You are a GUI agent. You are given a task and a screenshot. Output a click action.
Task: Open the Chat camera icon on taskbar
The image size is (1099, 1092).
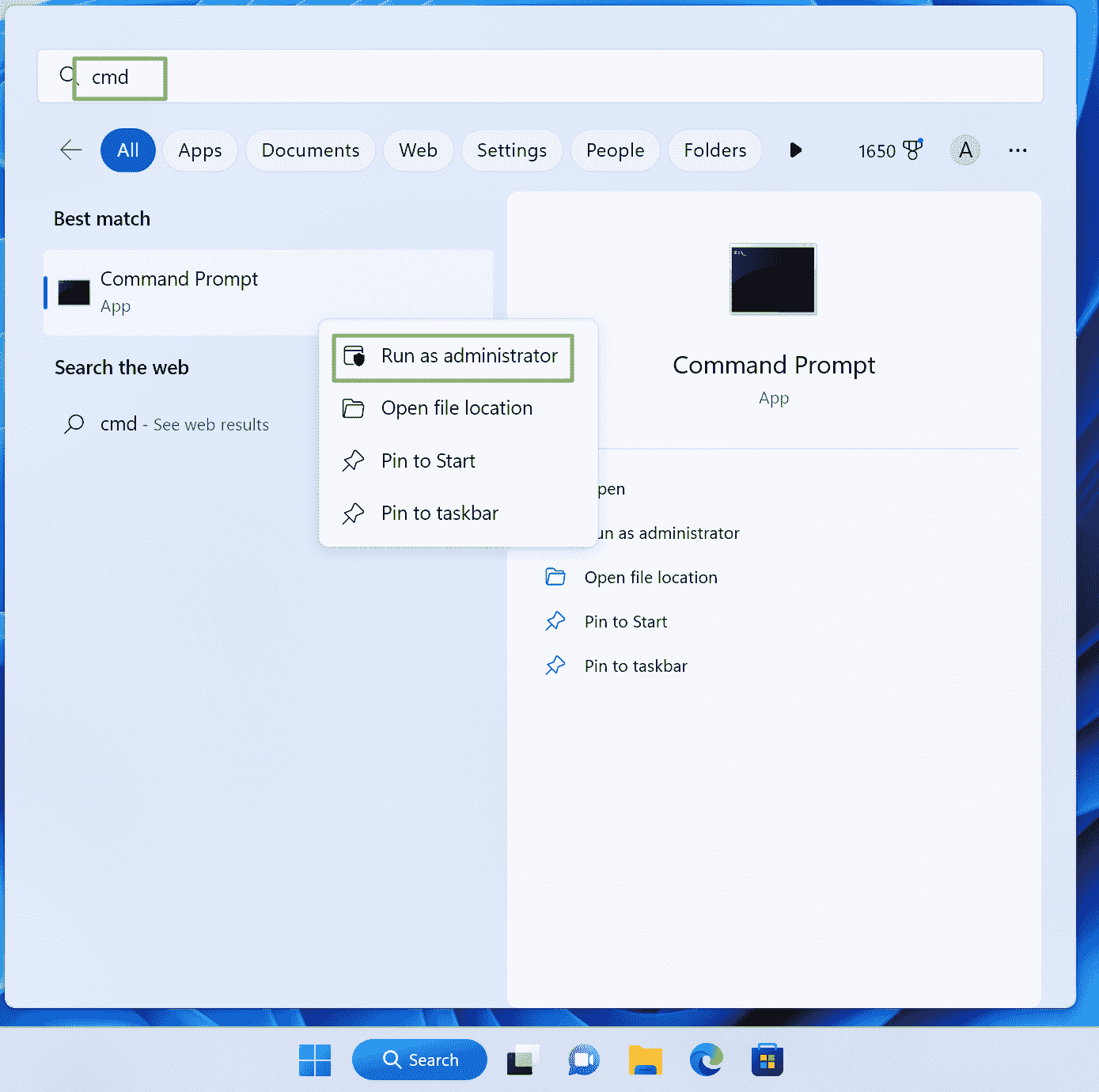pyautogui.click(x=584, y=1060)
